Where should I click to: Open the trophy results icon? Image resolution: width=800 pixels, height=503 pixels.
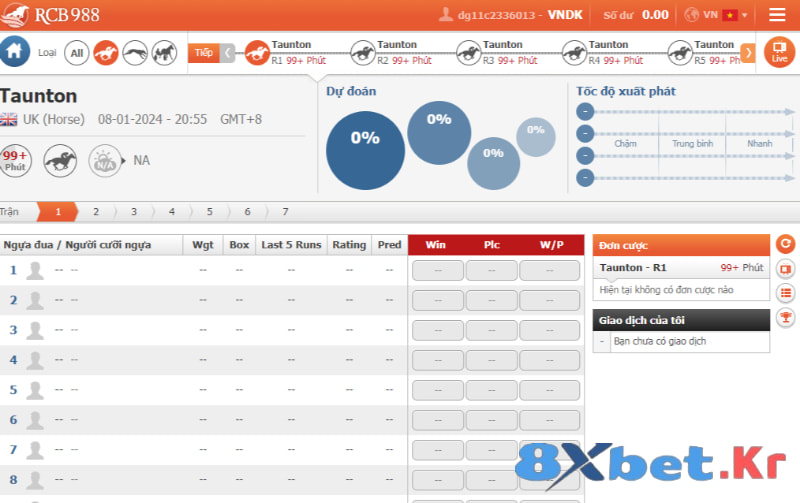785,317
